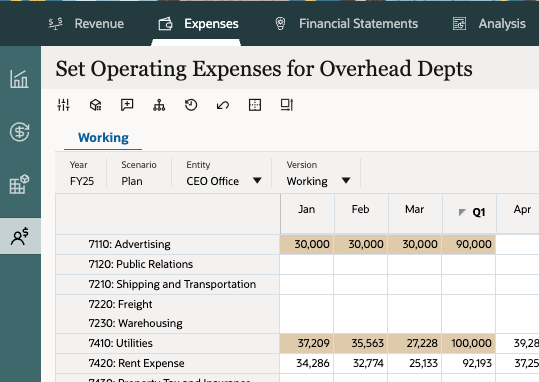Image resolution: width=539 pixels, height=382 pixels.
Task: Select the 7220: Freight row
Action: click(167, 304)
